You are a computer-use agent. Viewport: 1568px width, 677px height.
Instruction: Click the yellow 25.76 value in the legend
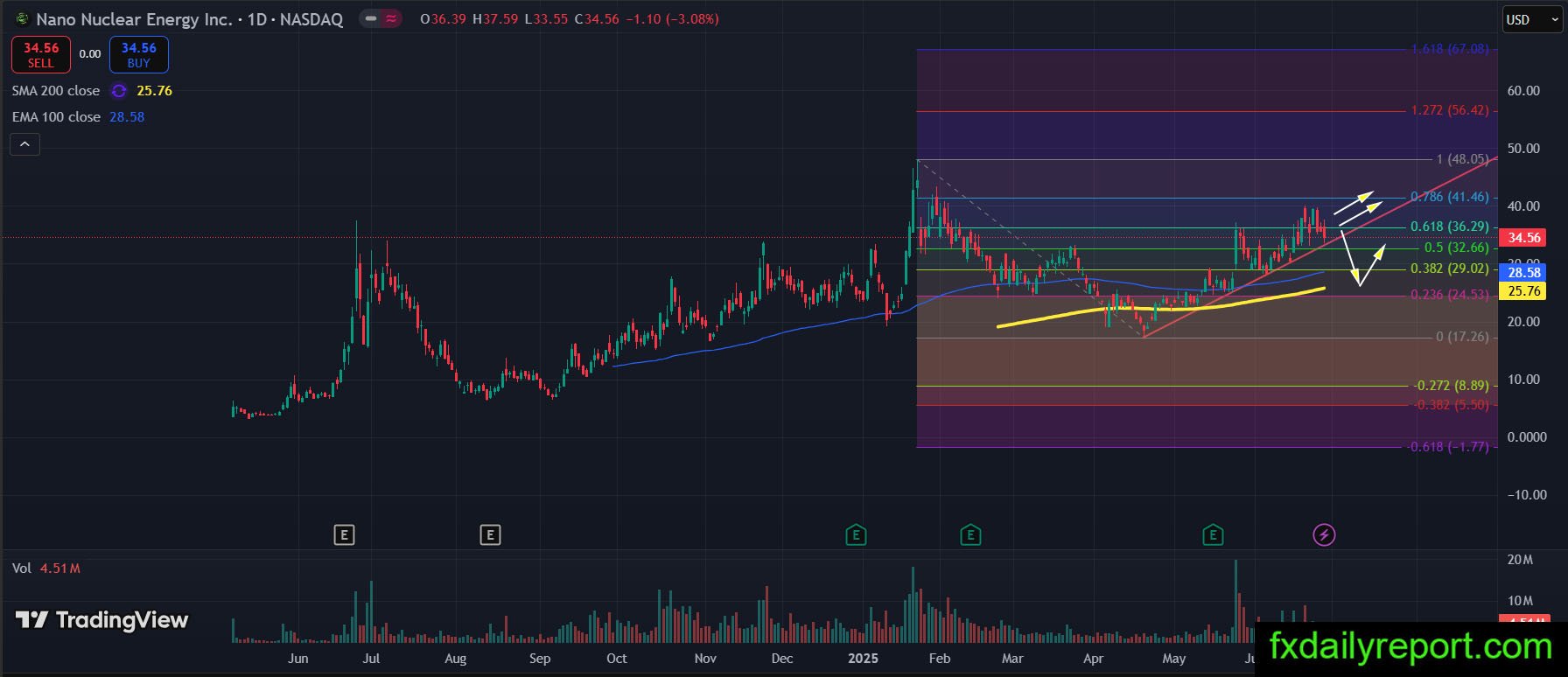154,91
